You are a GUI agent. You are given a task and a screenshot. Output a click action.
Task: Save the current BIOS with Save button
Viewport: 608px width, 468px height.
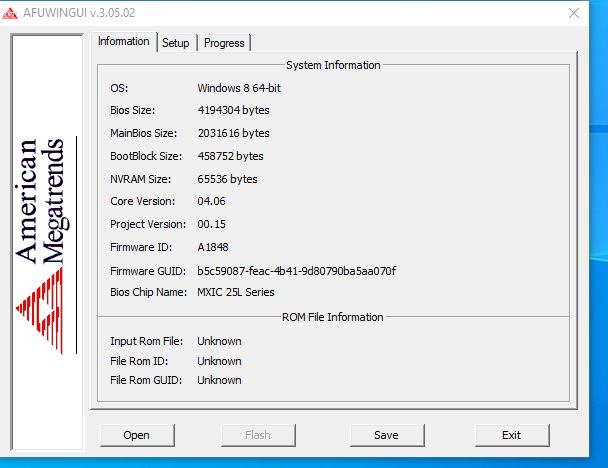click(387, 435)
